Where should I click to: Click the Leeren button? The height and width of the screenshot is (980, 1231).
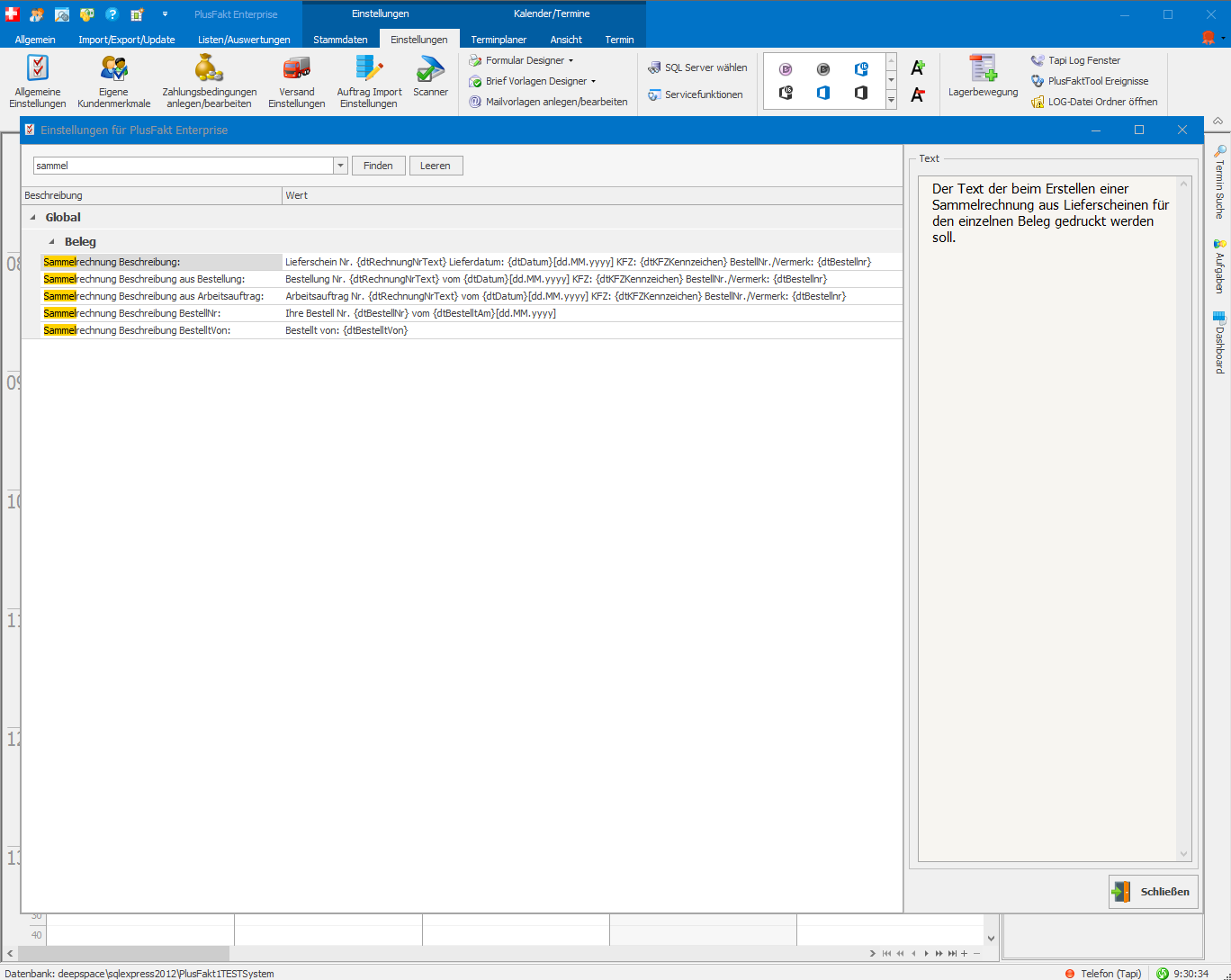tap(436, 166)
